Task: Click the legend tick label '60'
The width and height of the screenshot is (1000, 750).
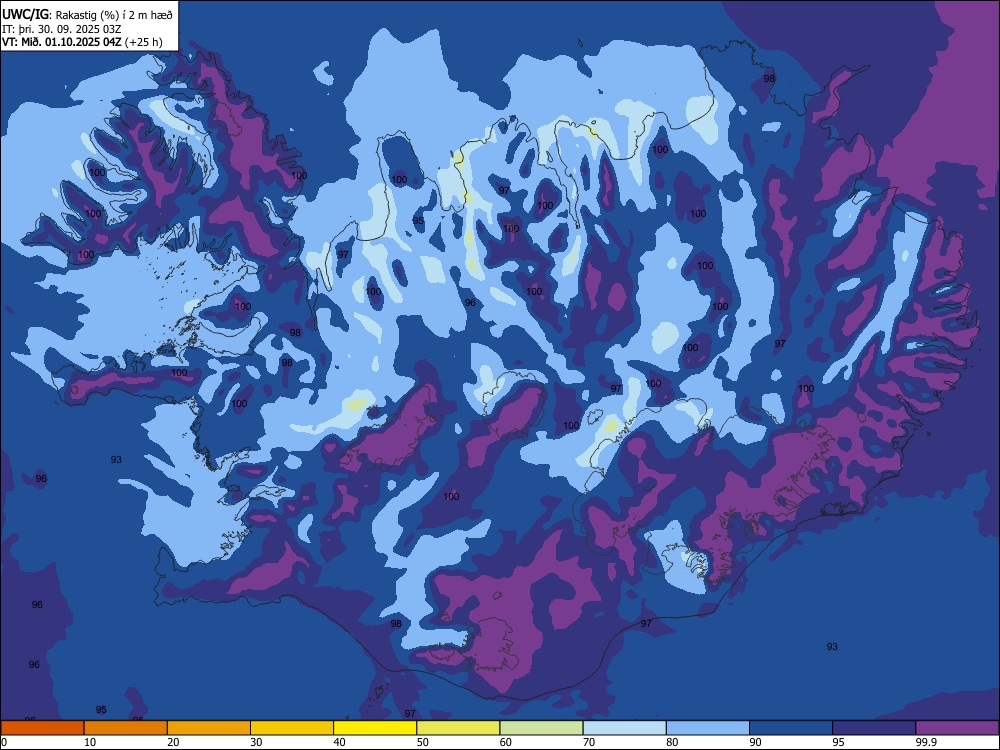Action: coord(506,742)
